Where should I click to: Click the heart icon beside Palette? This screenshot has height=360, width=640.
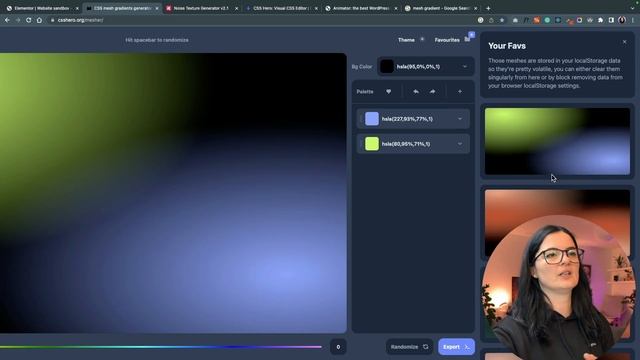point(389,91)
